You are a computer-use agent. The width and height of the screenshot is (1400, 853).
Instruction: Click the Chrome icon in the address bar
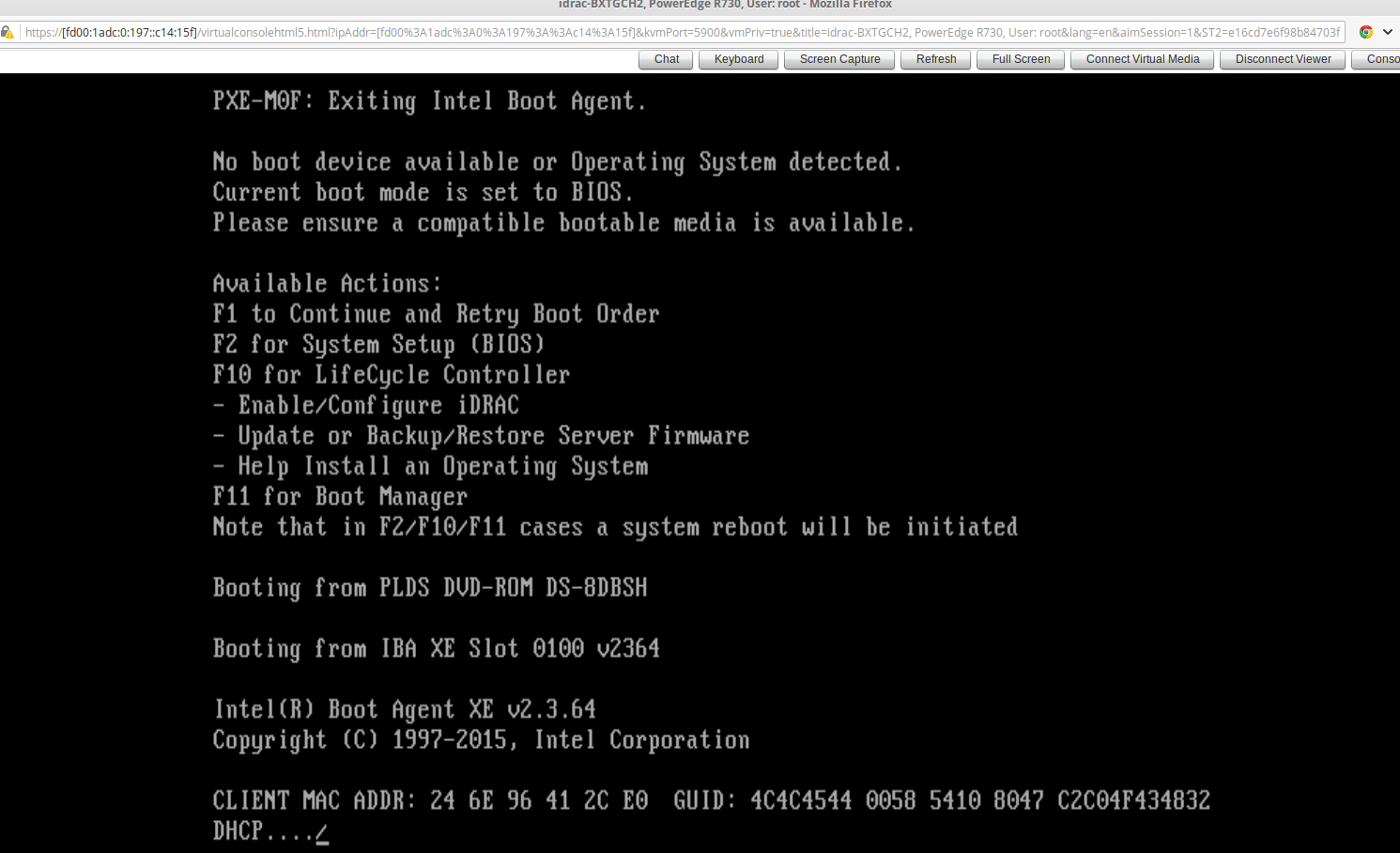coord(1366,32)
